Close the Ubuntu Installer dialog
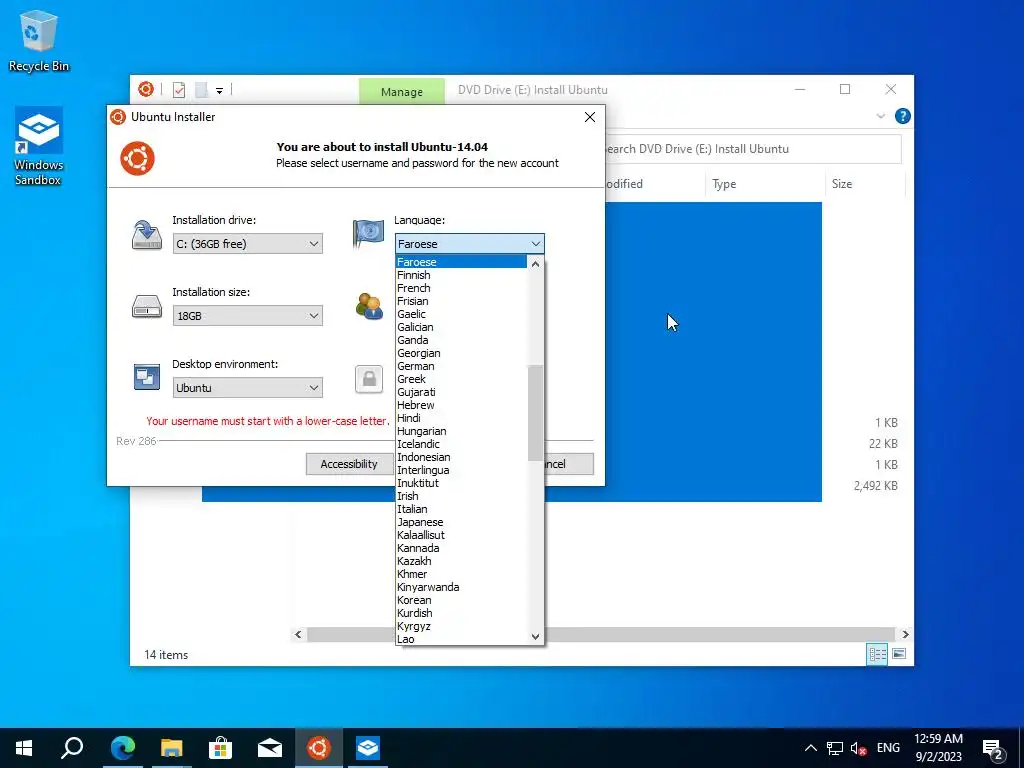The height and width of the screenshot is (768, 1024). (590, 117)
